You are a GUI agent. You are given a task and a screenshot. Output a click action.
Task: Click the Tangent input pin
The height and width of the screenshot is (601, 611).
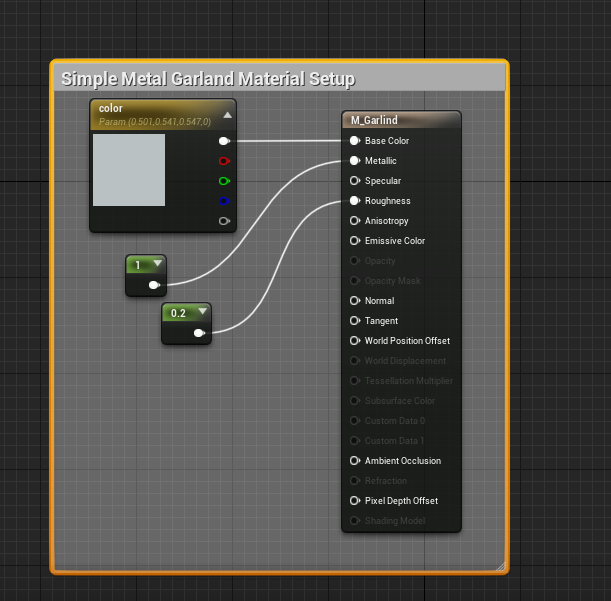(355, 320)
